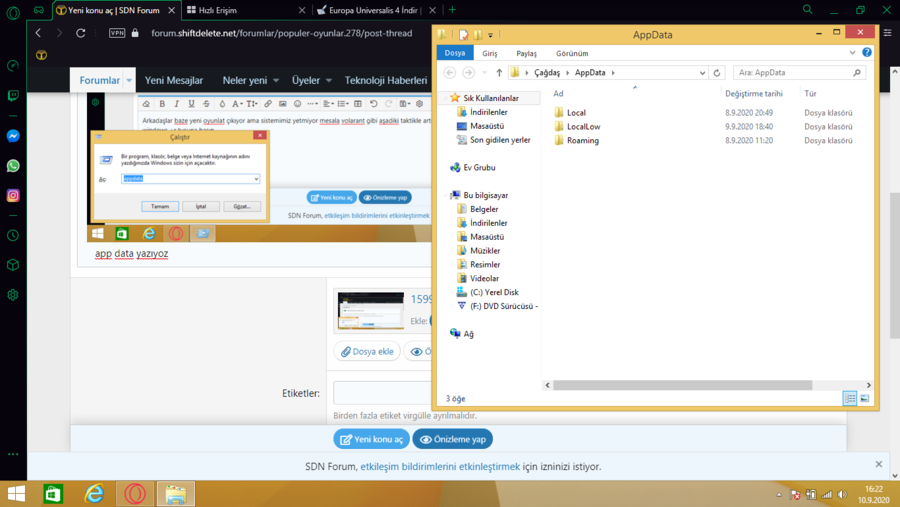Screen dimensions: 900x507
Task: Switch to details view in Explorer
Action: 850,398
